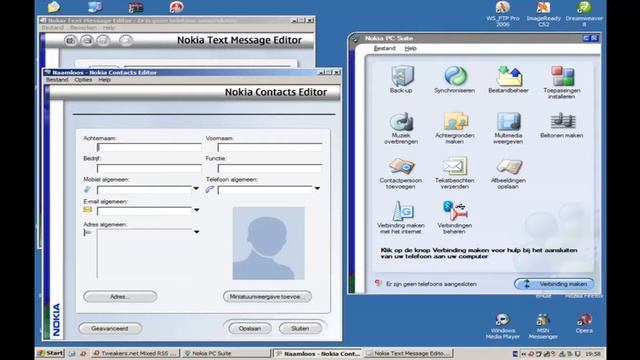Screen dimensions: 640x360
Task: Launch Multimedia weergeven icon
Action: [x=508, y=128]
